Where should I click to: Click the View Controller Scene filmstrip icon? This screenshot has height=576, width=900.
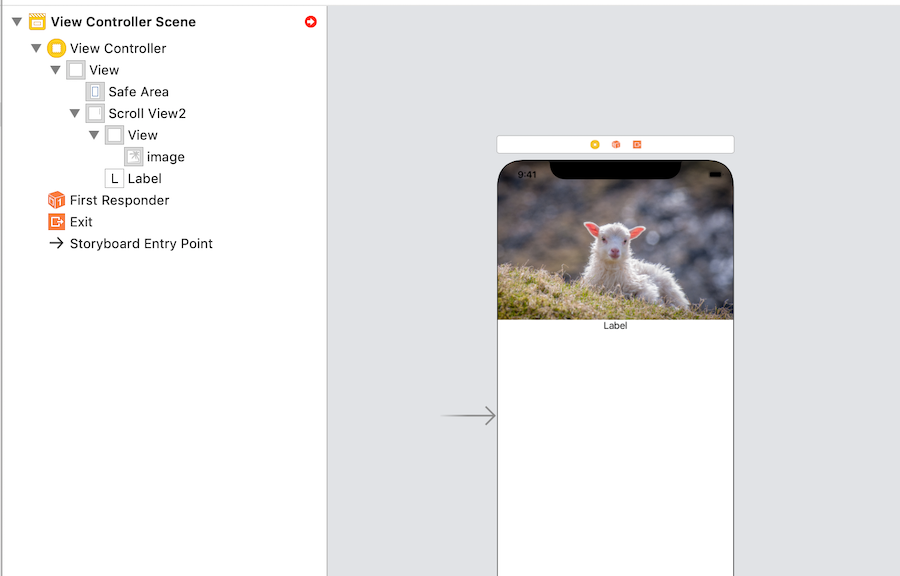click(x=38, y=21)
